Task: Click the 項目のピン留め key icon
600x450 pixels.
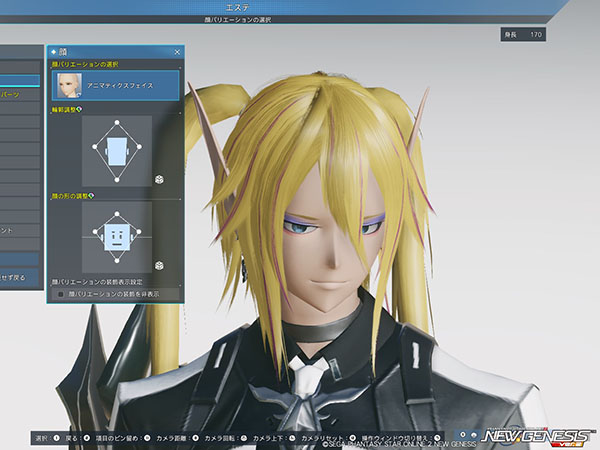Action: pyautogui.click(x=147, y=438)
